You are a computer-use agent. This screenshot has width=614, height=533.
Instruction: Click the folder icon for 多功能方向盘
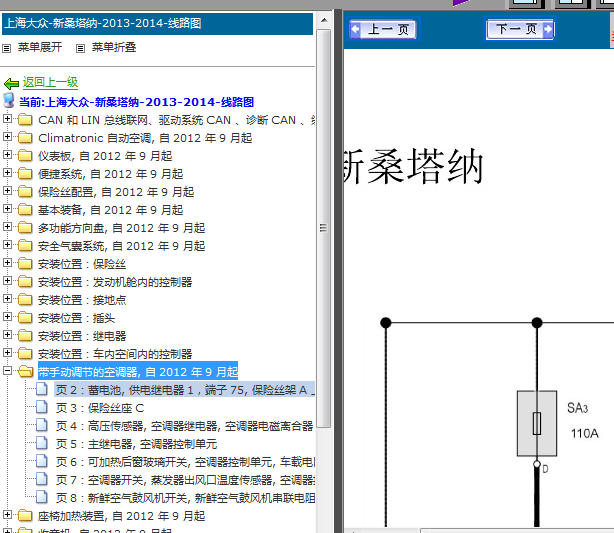[25, 228]
